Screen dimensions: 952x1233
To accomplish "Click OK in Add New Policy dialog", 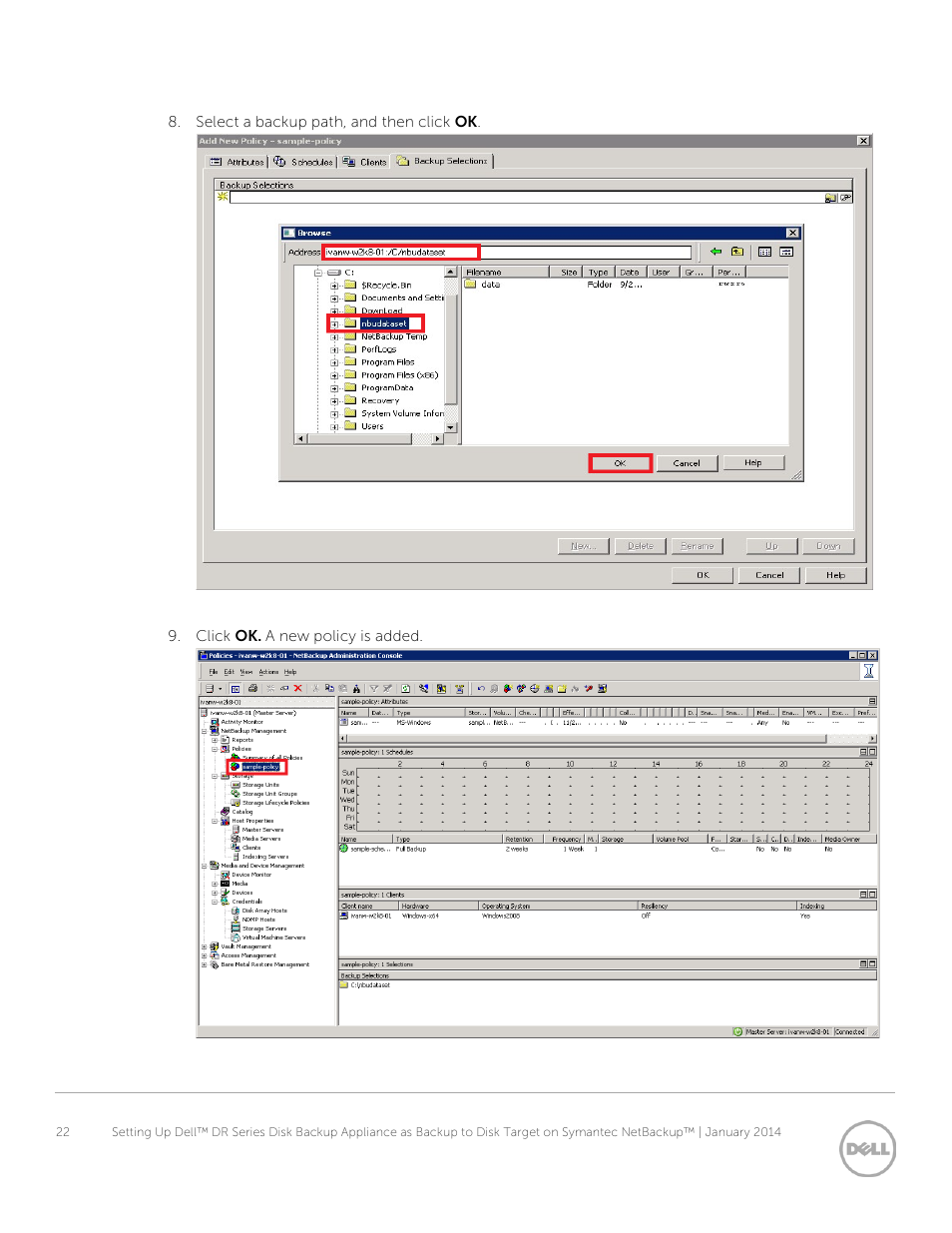I will click(703, 575).
